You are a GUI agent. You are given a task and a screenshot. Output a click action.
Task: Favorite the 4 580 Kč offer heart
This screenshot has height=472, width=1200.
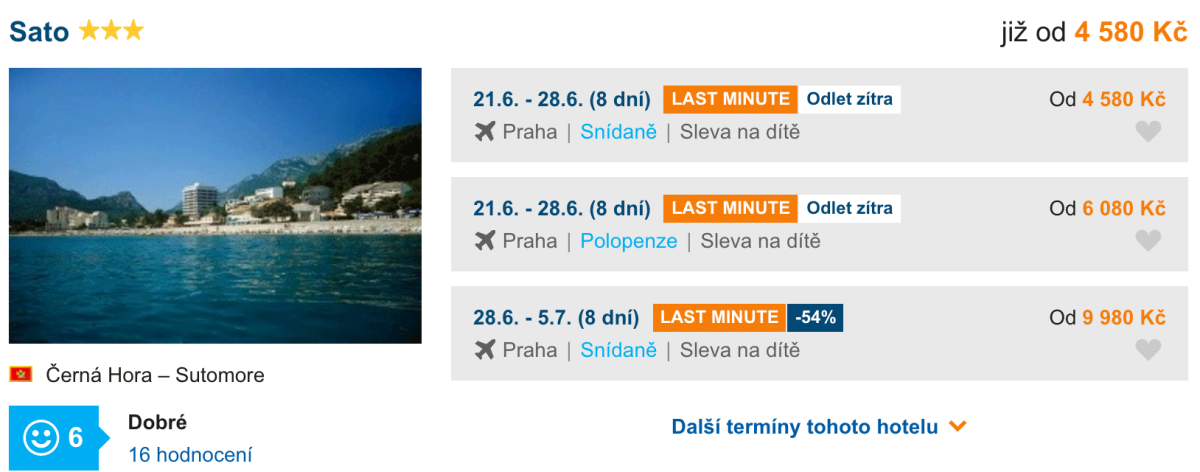click(x=1149, y=131)
